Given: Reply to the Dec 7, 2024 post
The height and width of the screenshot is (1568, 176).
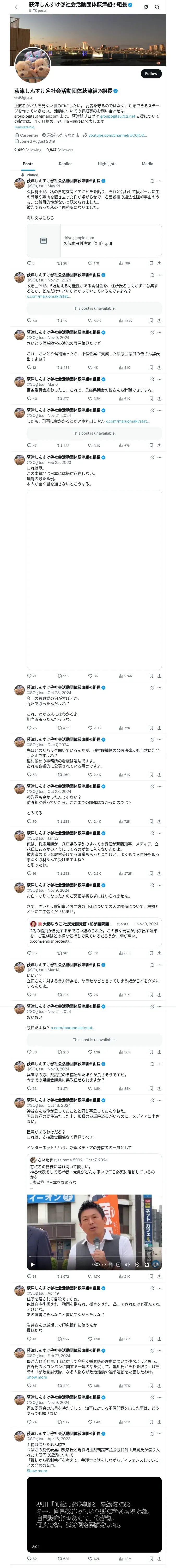Looking at the screenshot, I should tap(28, 775).
